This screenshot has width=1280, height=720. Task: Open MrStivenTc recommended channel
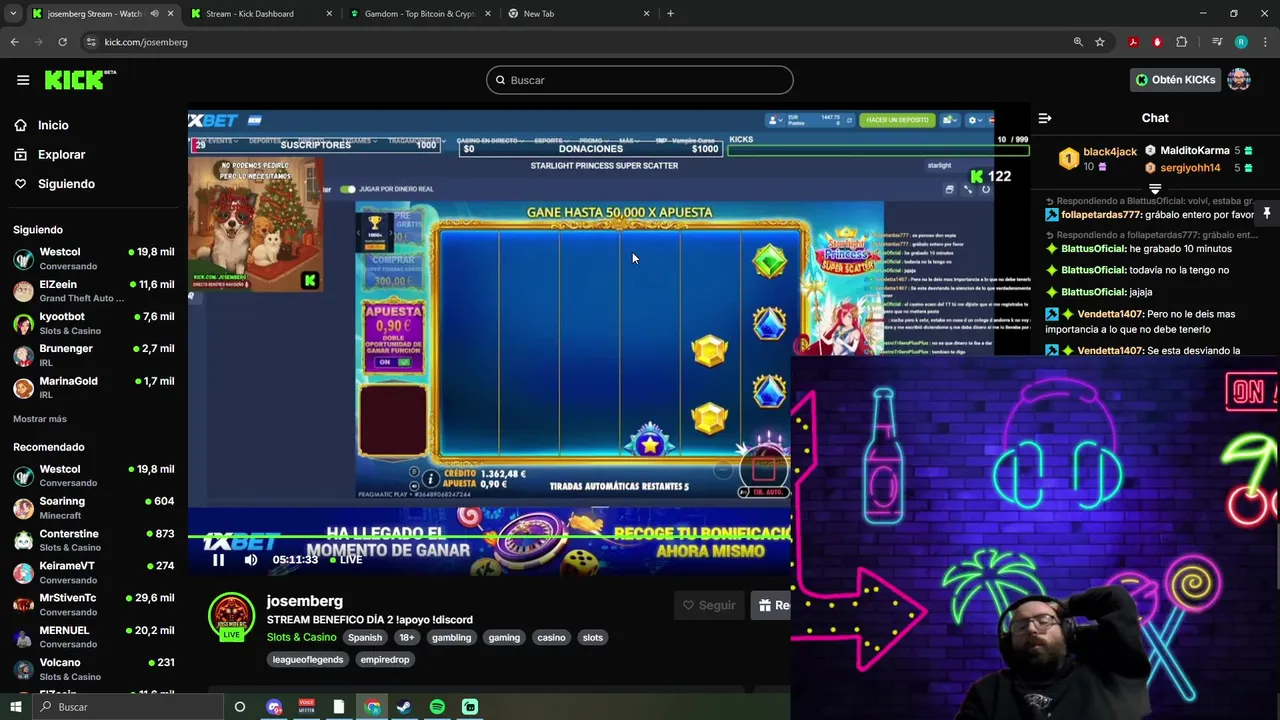tap(94, 604)
